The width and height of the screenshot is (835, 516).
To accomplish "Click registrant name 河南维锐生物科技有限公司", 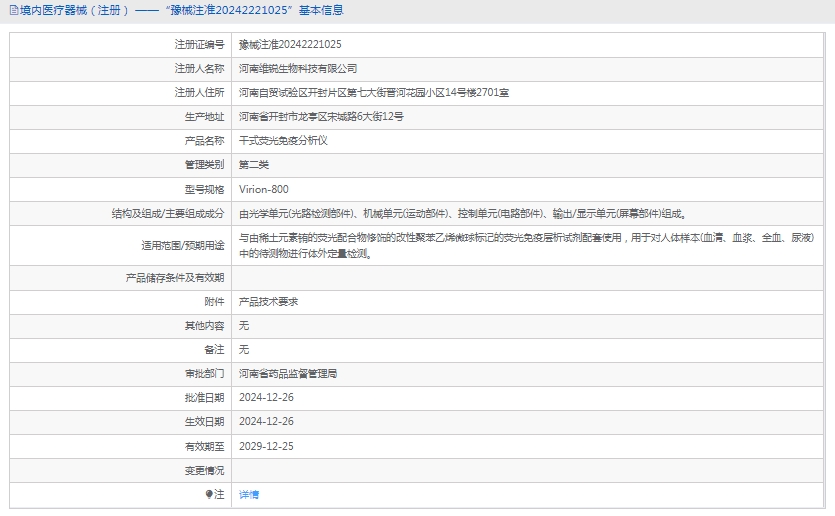I will [x=298, y=69].
